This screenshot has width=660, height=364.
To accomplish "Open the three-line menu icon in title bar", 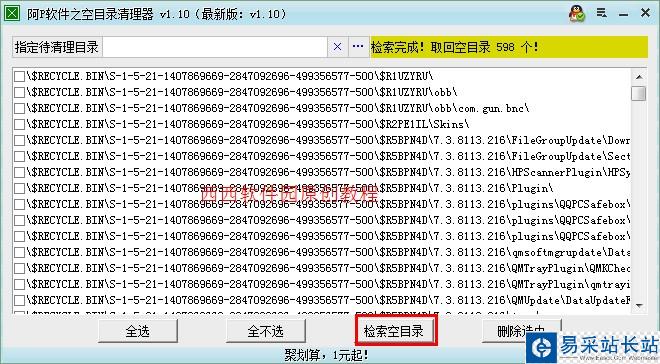I will [x=601, y=13].
